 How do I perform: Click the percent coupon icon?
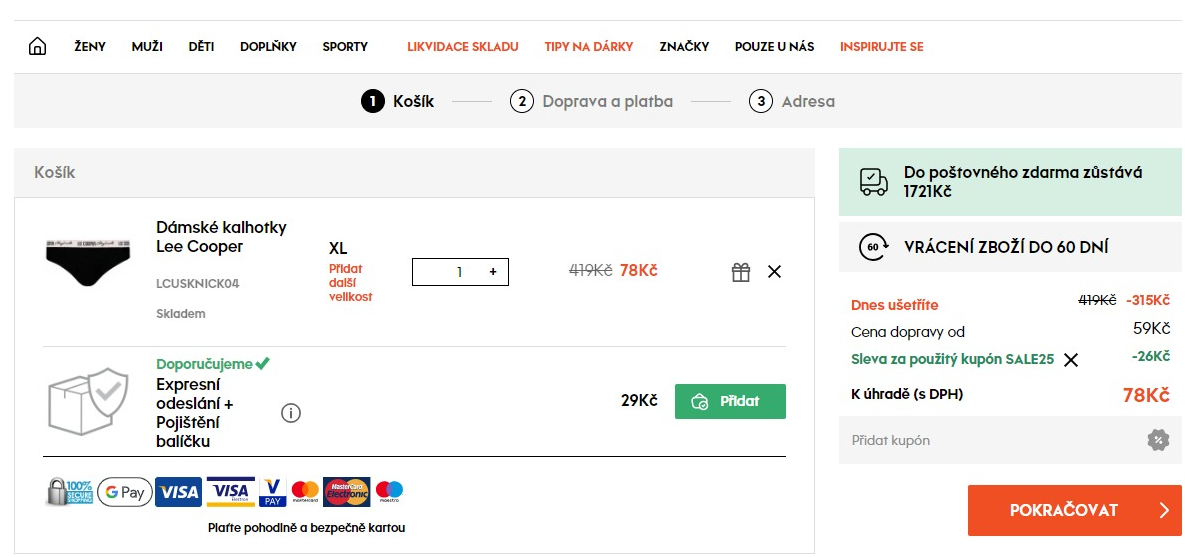pos(1158,440)
